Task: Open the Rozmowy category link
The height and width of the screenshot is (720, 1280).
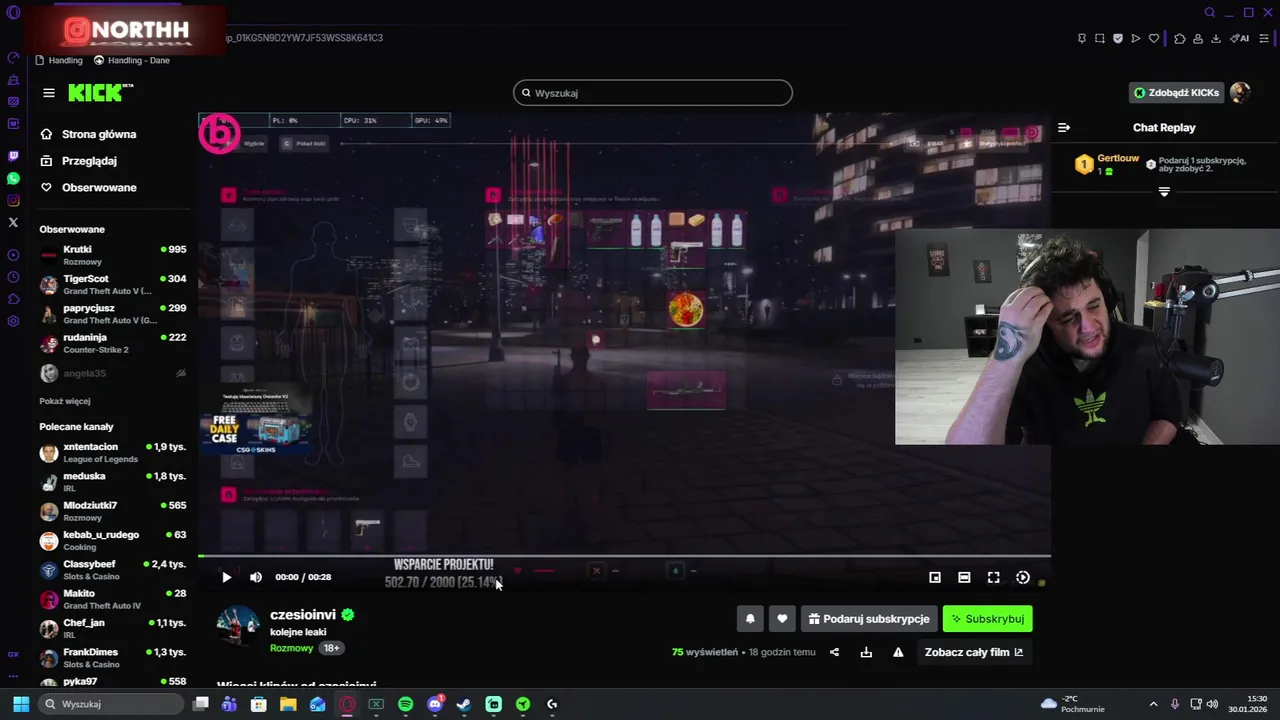Action: point(291,648)
